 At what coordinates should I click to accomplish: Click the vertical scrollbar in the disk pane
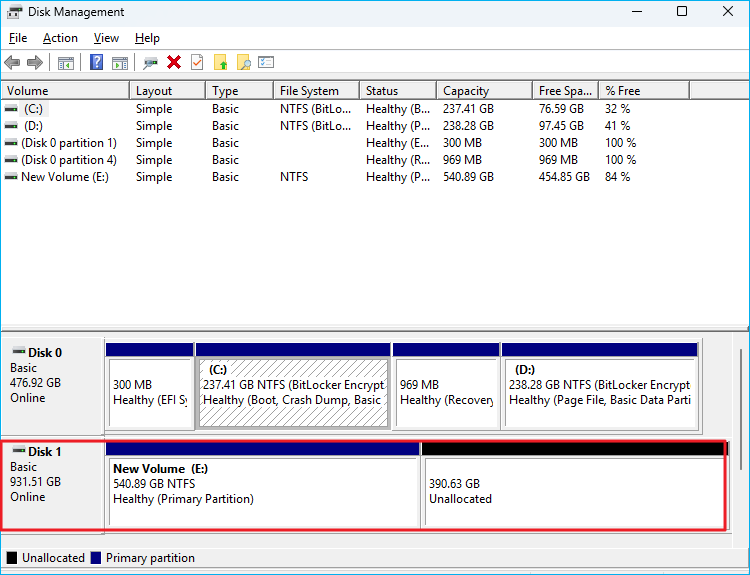(741, 400)
